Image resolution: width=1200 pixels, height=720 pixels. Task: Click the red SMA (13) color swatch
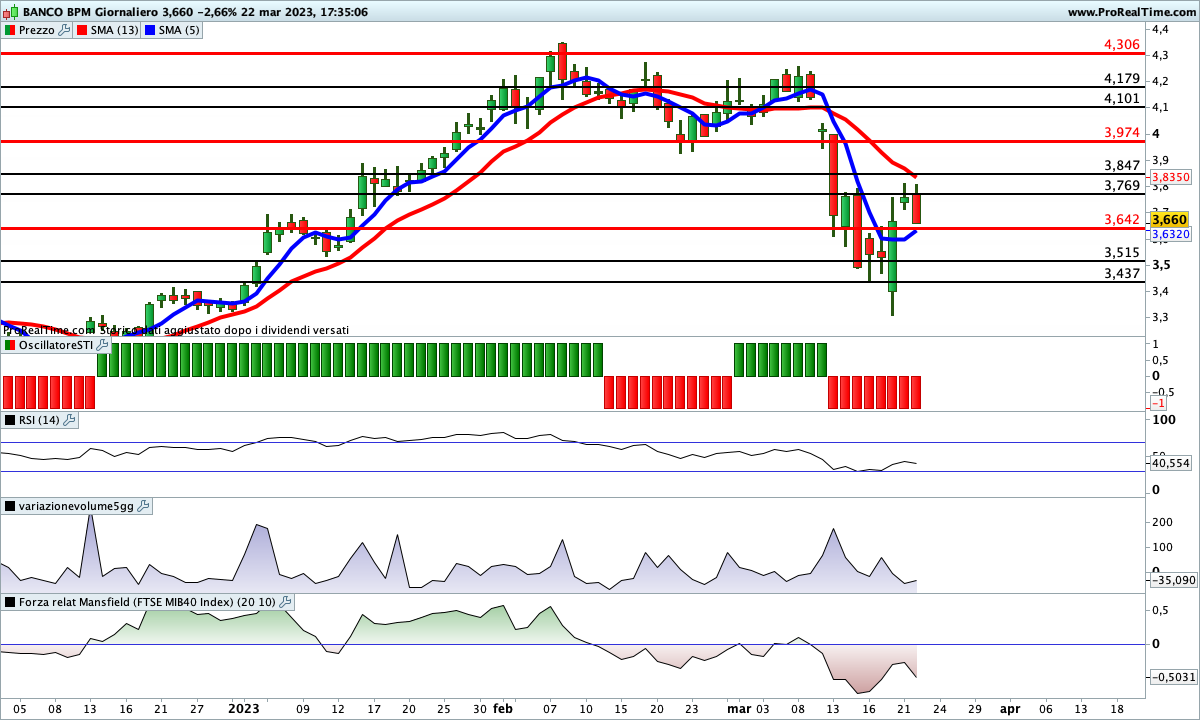[83, 30]
